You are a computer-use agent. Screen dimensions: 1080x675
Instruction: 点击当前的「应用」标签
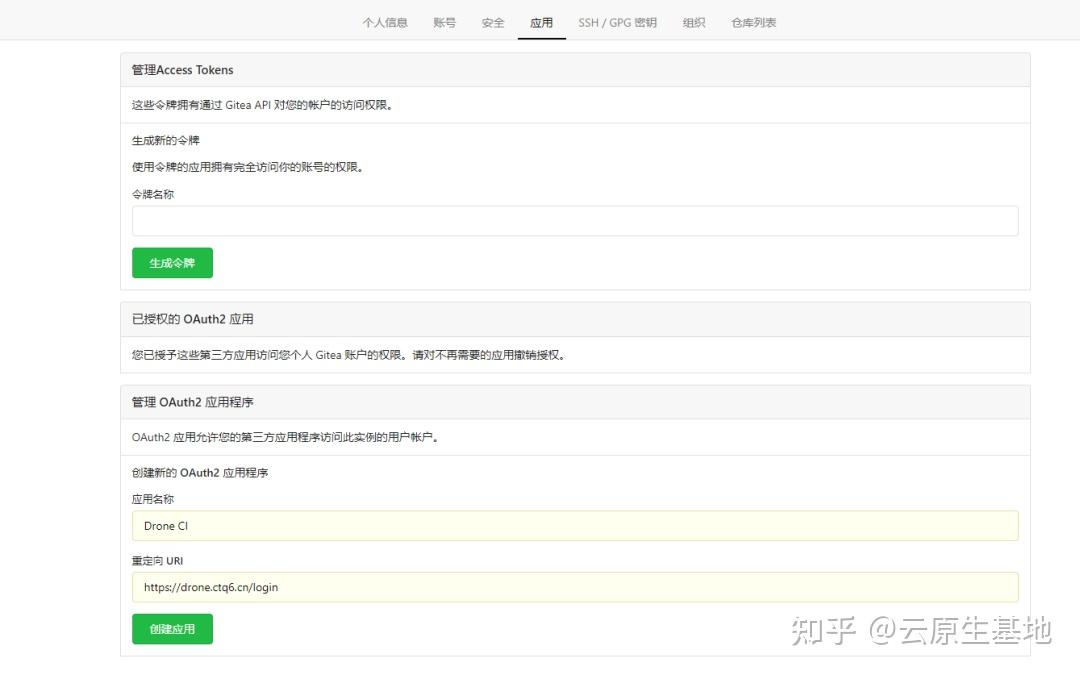[x=541, y=21]
